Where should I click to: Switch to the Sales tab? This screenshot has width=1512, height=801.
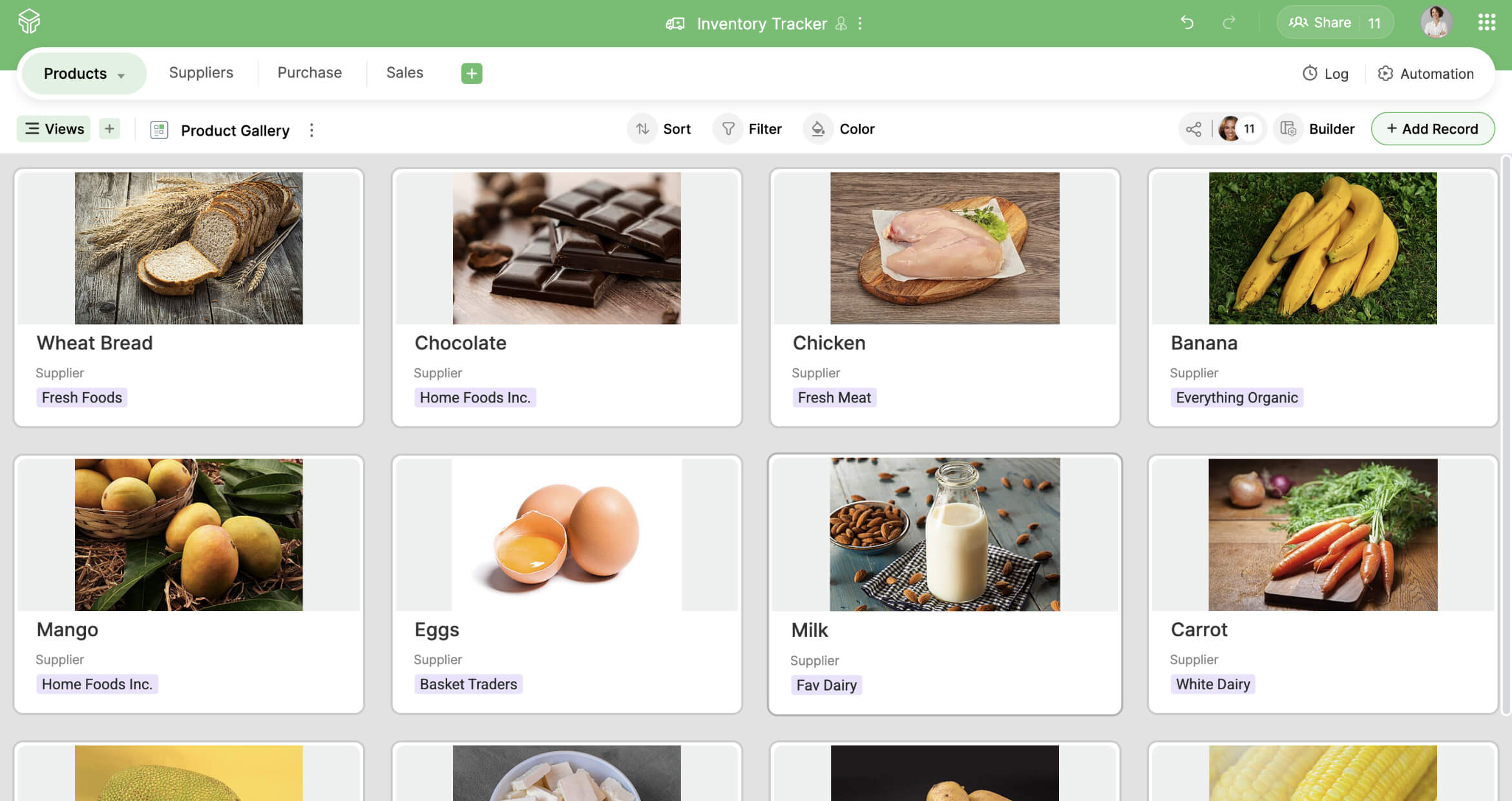[x=404, y=72]
